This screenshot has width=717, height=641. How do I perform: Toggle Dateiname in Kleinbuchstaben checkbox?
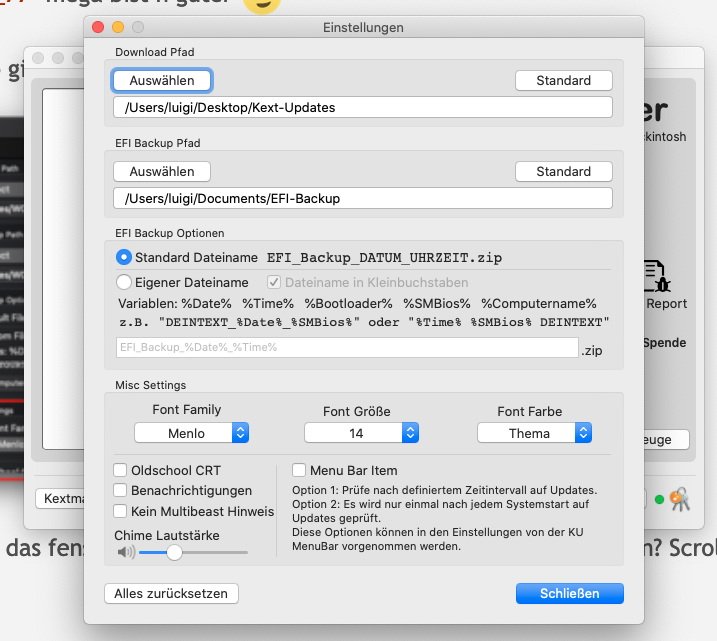click(274, 282)
